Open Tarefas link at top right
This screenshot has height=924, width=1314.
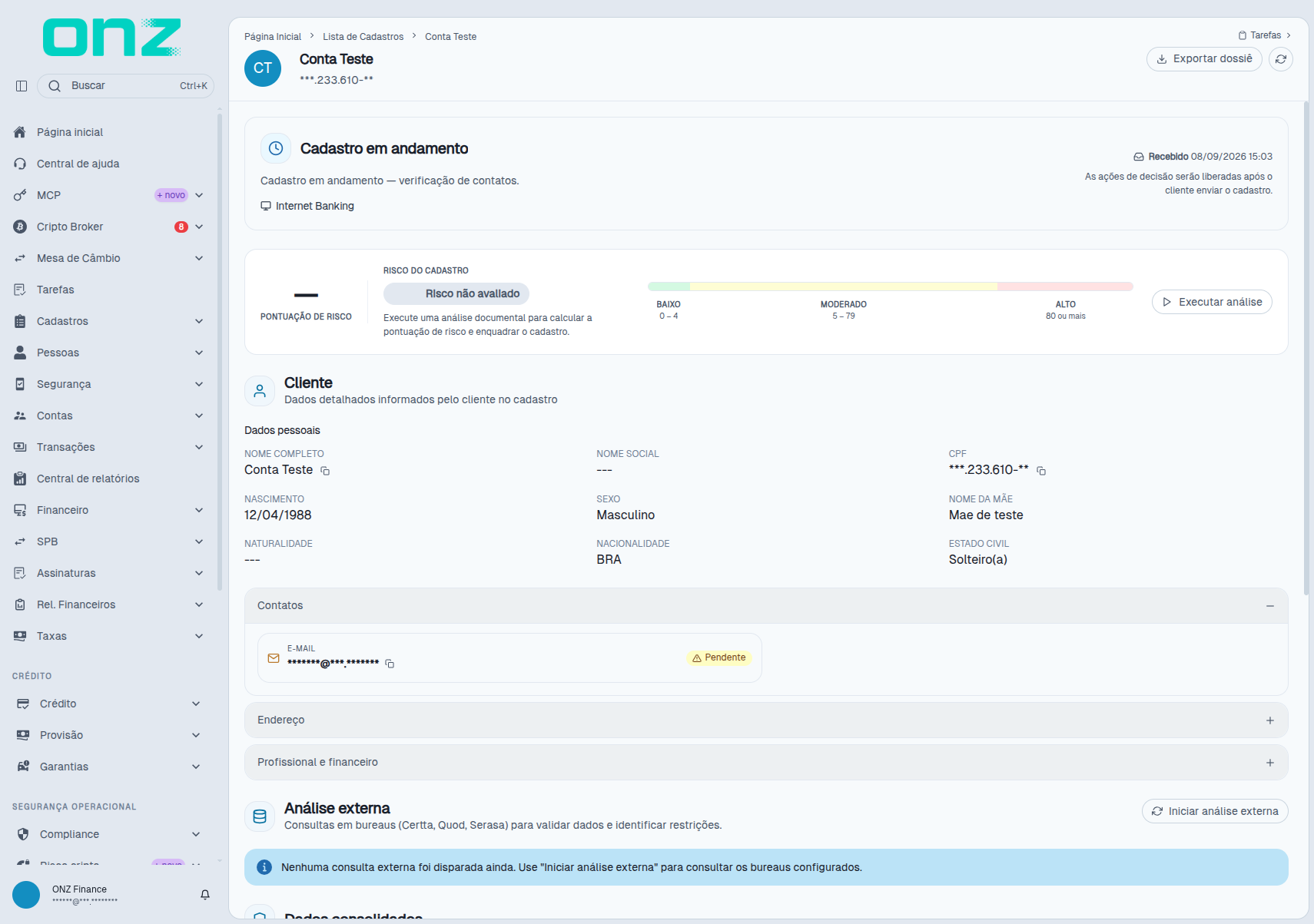[1265, 35]
